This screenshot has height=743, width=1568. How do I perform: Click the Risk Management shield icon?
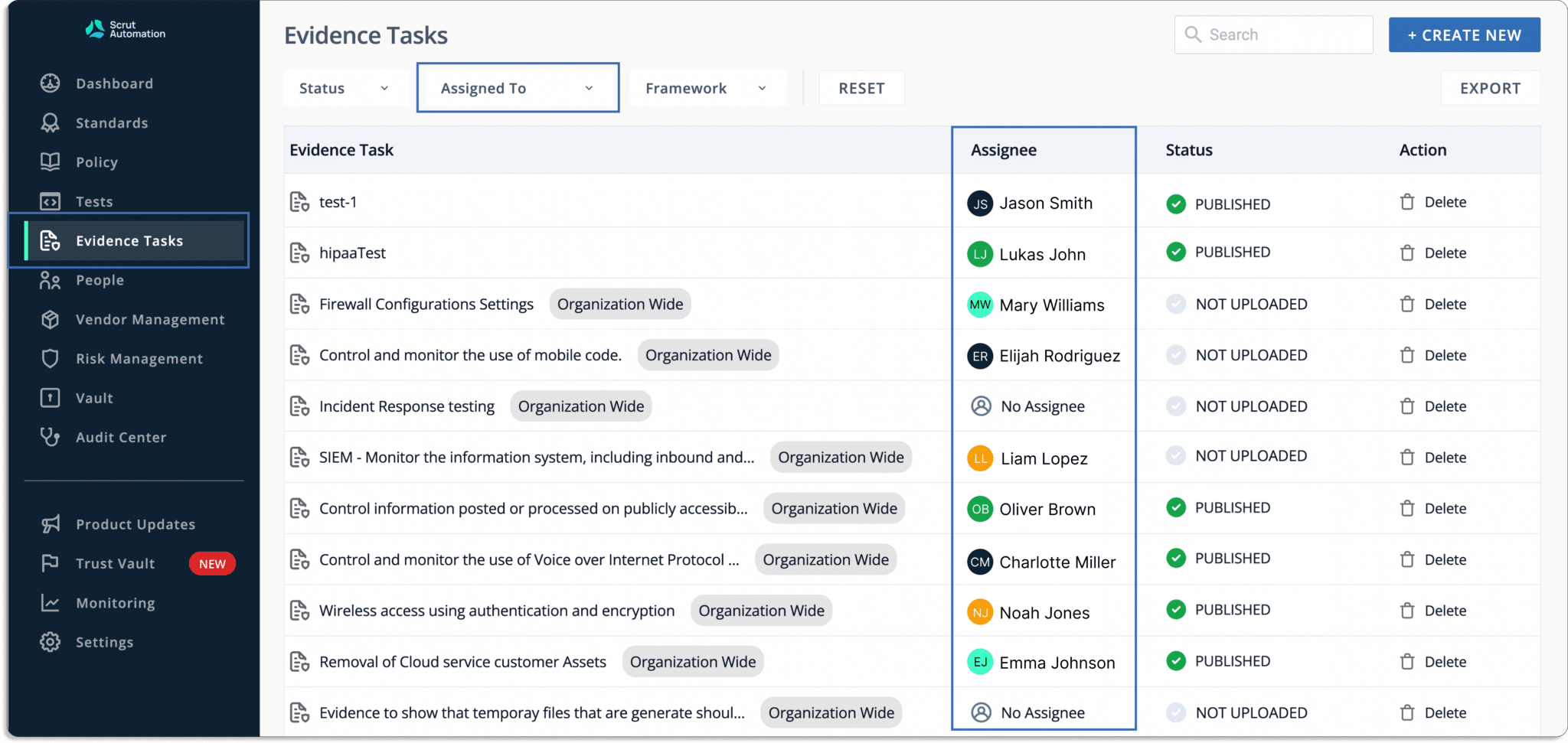50,359
